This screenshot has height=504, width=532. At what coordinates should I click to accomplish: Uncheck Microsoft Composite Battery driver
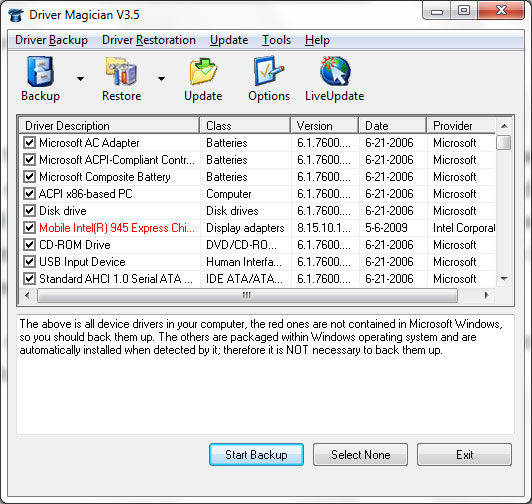click(x=30, y=176)
